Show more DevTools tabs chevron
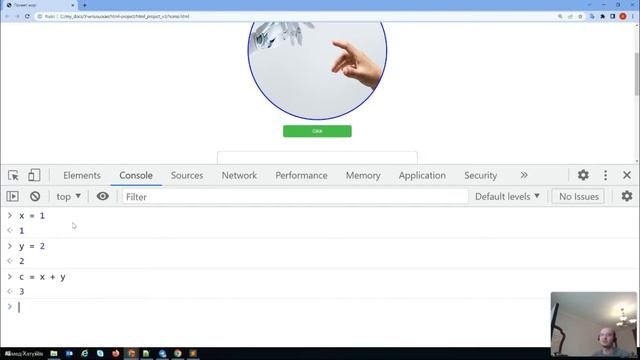The height and width of the screenshot is (360, 640). pos(524,175)
